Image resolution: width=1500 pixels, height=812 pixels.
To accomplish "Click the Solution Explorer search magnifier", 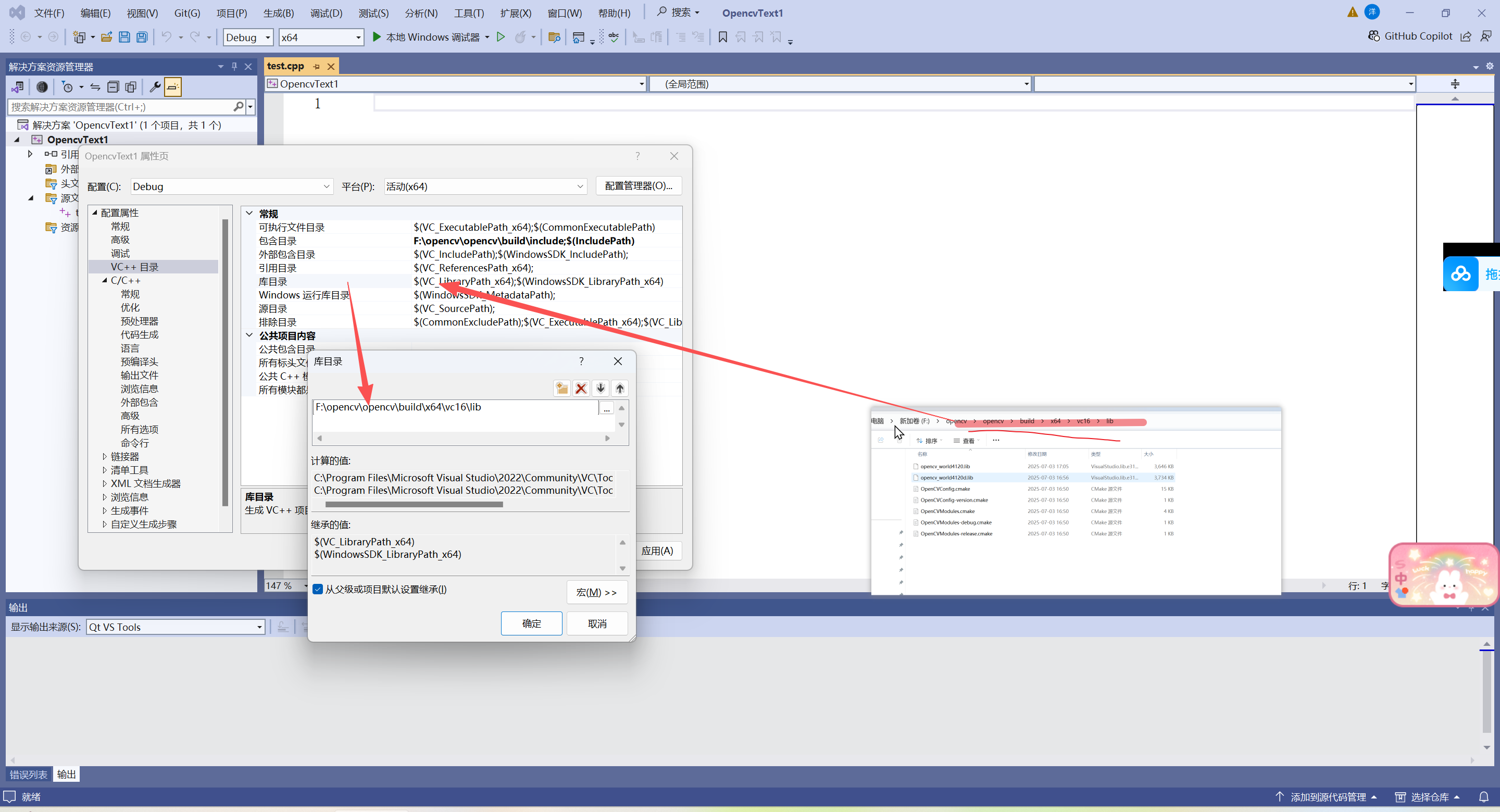I will click(238, 107).
